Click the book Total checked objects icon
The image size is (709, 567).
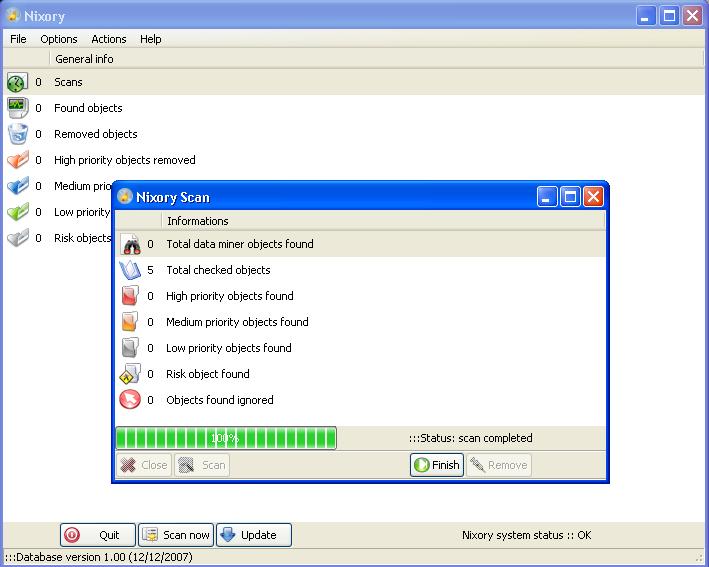pos(130,270)
